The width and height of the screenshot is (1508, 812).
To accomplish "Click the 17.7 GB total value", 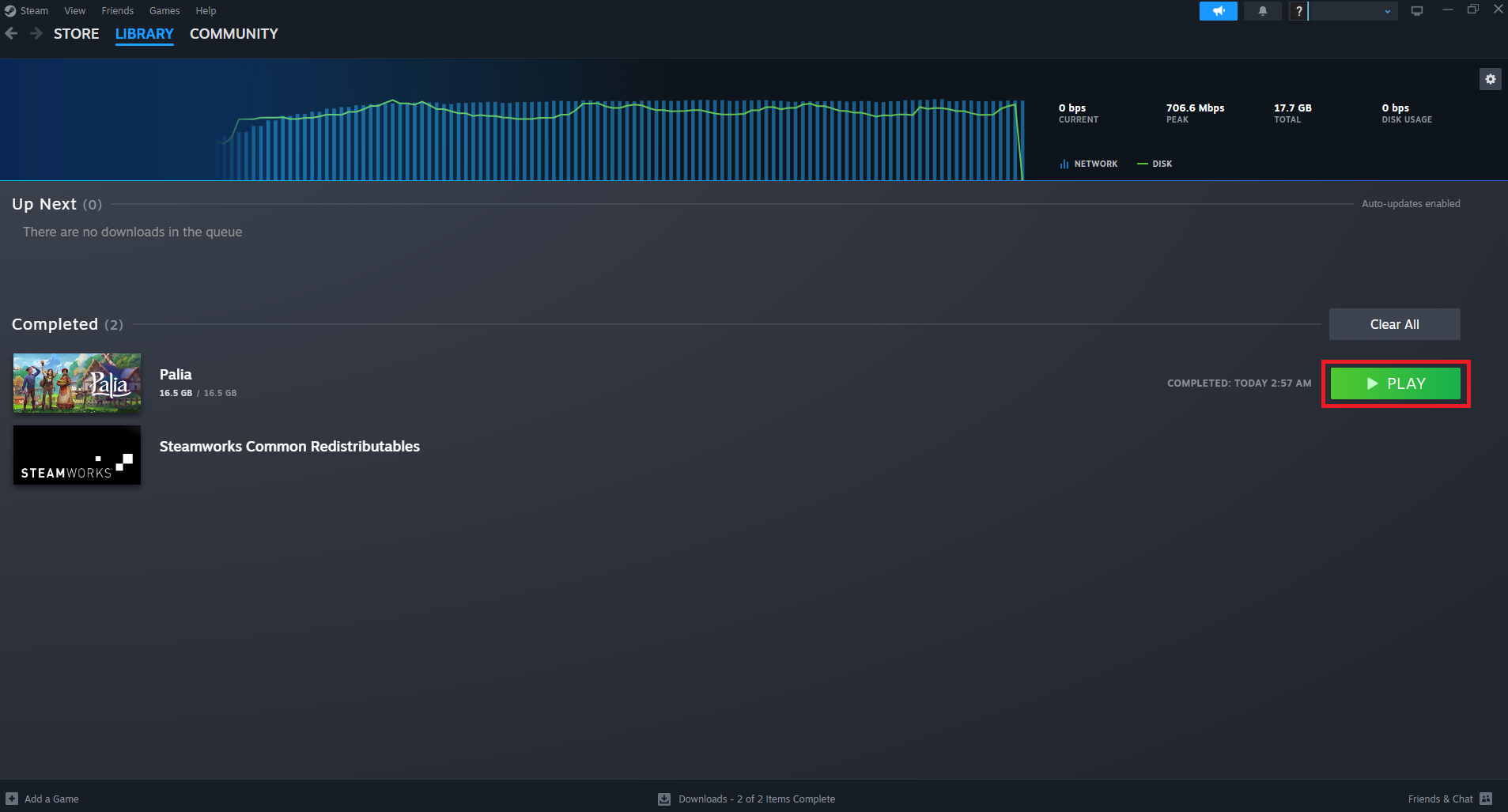I will pyautogui.click(x=1293, y=108).
